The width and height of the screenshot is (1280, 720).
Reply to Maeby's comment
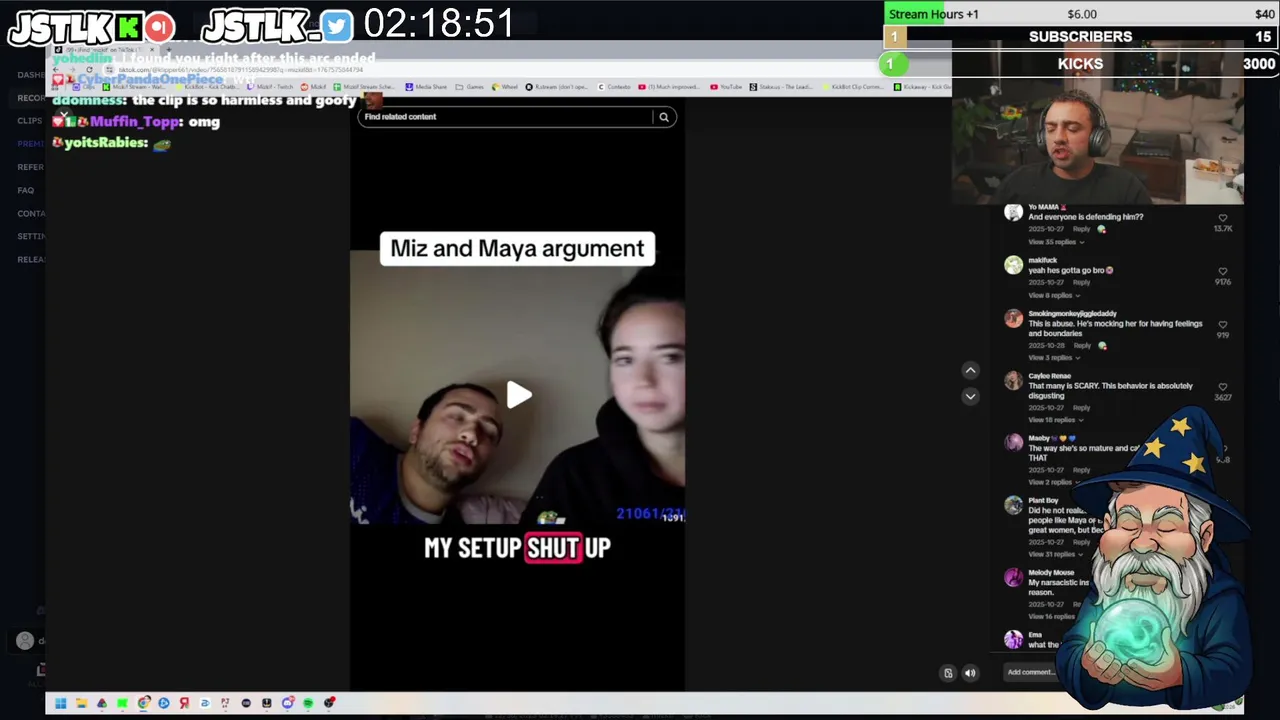(1081, 470)
